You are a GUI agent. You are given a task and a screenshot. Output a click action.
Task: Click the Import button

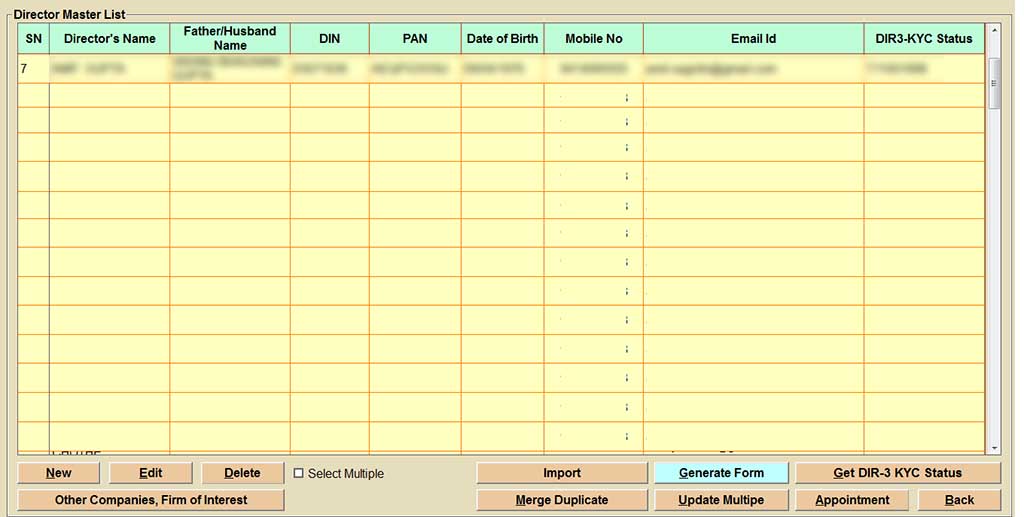561,473
